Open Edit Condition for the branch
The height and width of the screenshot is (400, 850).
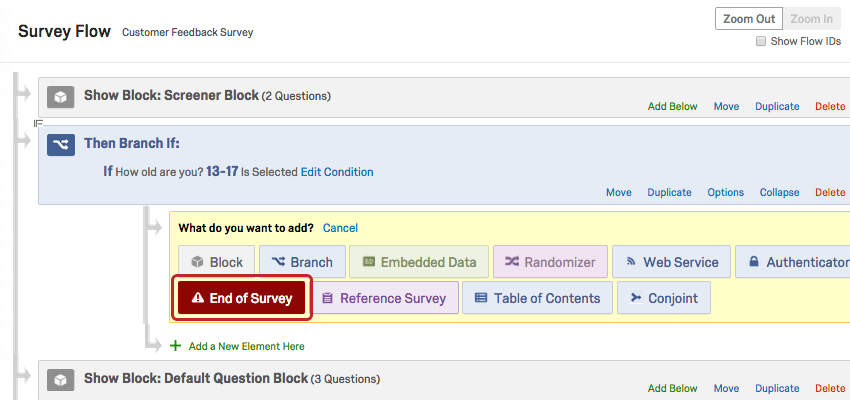[337, 172]
